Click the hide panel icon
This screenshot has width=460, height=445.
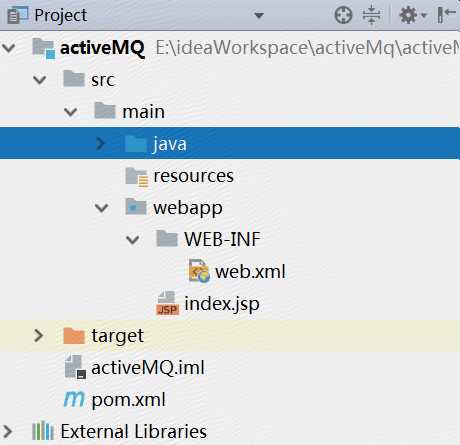[x=446, y=15]
